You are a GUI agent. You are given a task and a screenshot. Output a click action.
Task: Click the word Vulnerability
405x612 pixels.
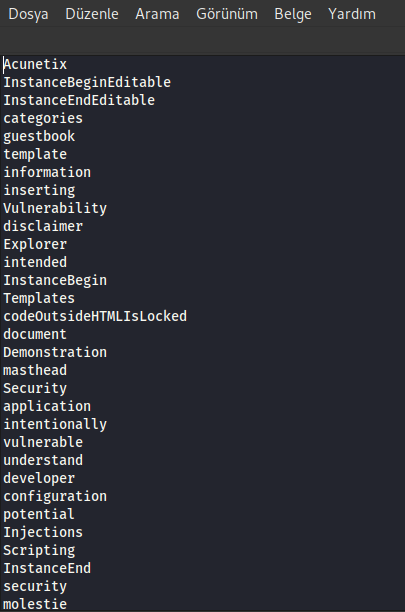[55, 208]
